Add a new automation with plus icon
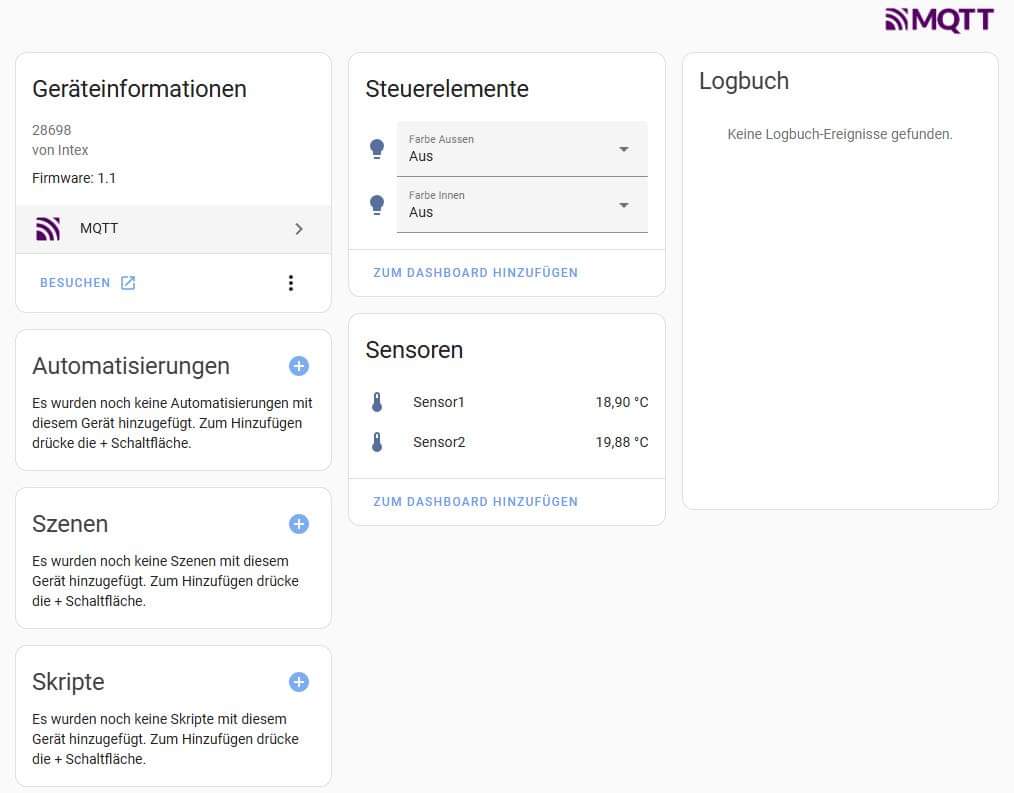Screen dimensions: 1014x793 pyautogui.click(x=298, y=366)
